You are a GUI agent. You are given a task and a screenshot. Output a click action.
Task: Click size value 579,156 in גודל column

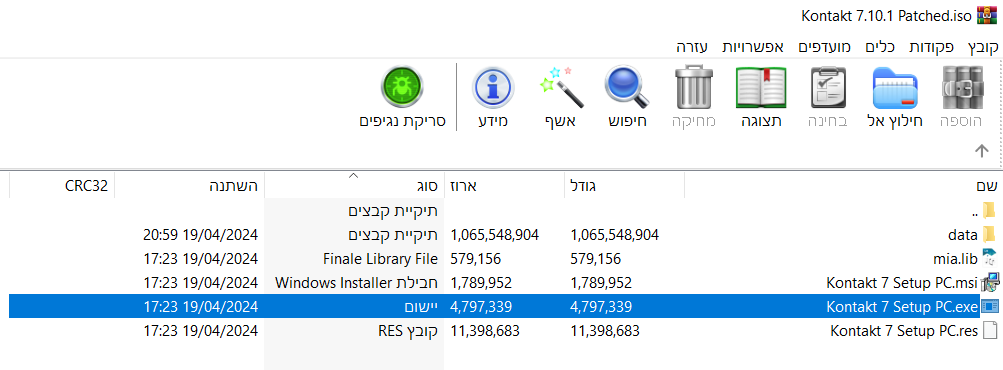(596, 259)
